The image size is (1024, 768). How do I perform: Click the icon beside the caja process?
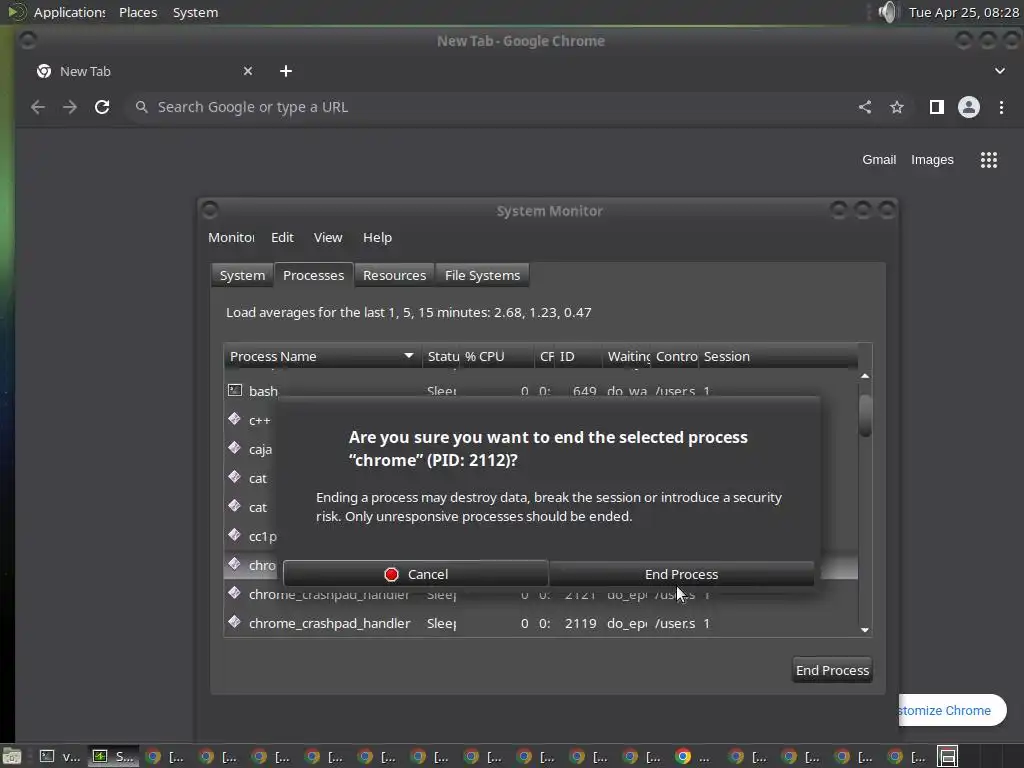(x=234, y=447)
